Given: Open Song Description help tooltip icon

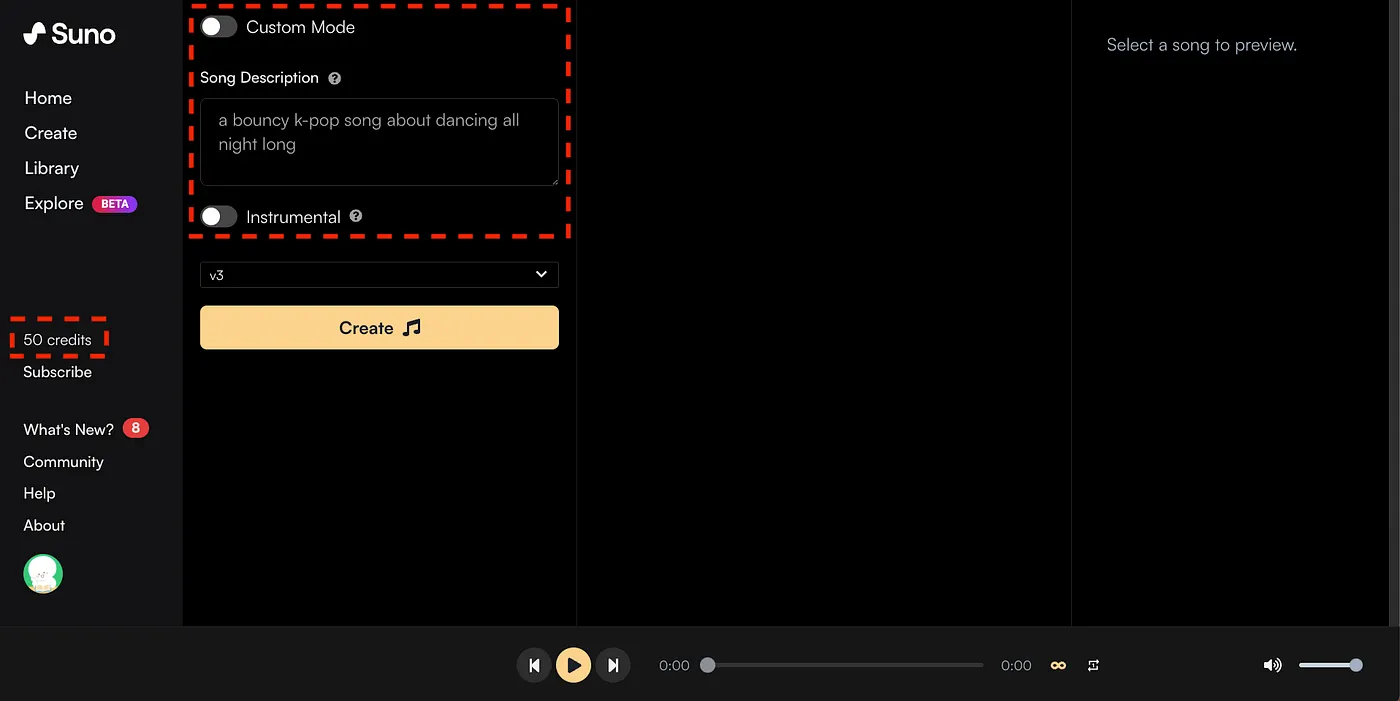Looking at the screenshot, I should 335,78.
